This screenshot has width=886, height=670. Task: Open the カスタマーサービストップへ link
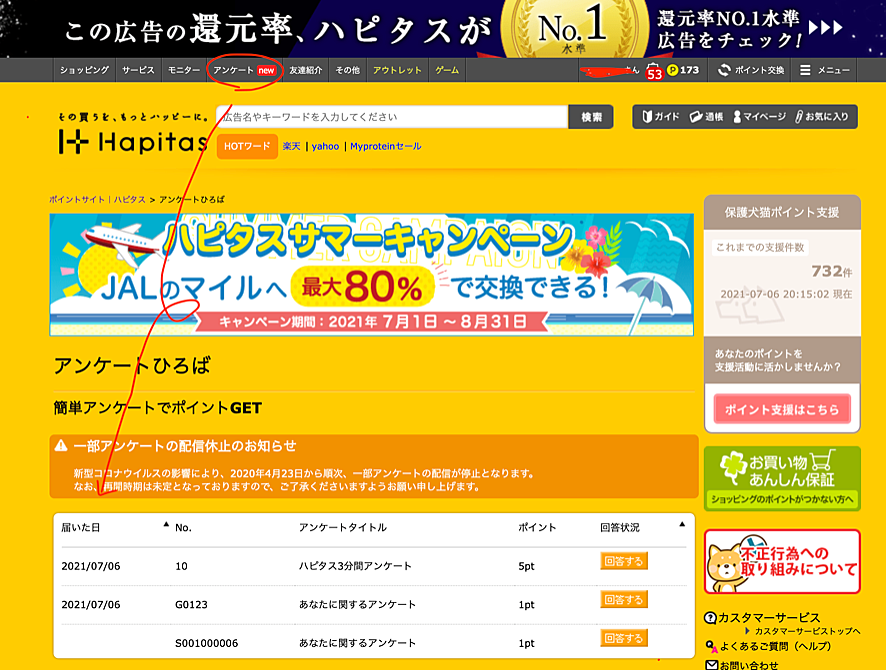click(x=807, y=631)
